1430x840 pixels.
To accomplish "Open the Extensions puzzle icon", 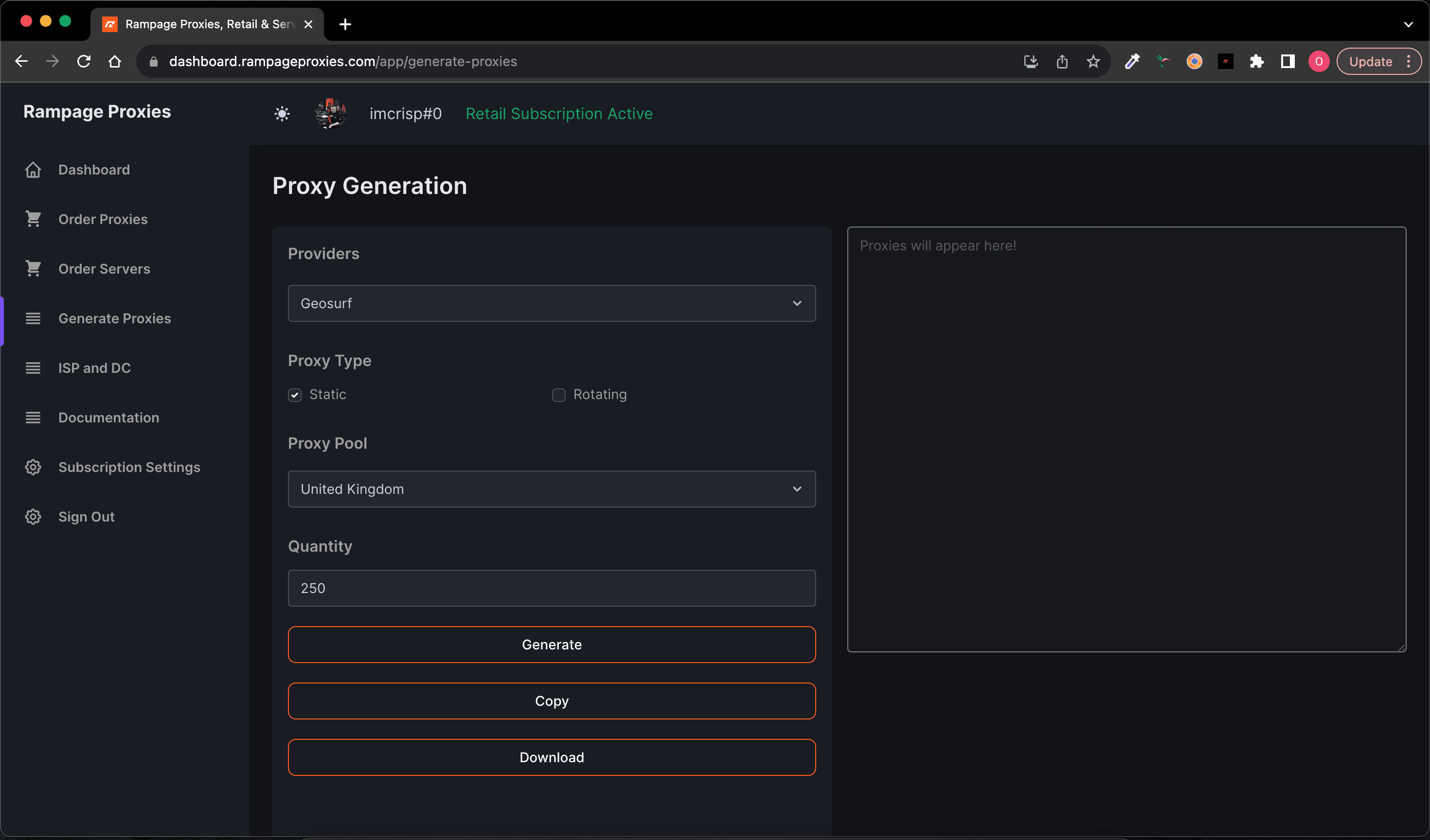I will (x=1257, y=61).
